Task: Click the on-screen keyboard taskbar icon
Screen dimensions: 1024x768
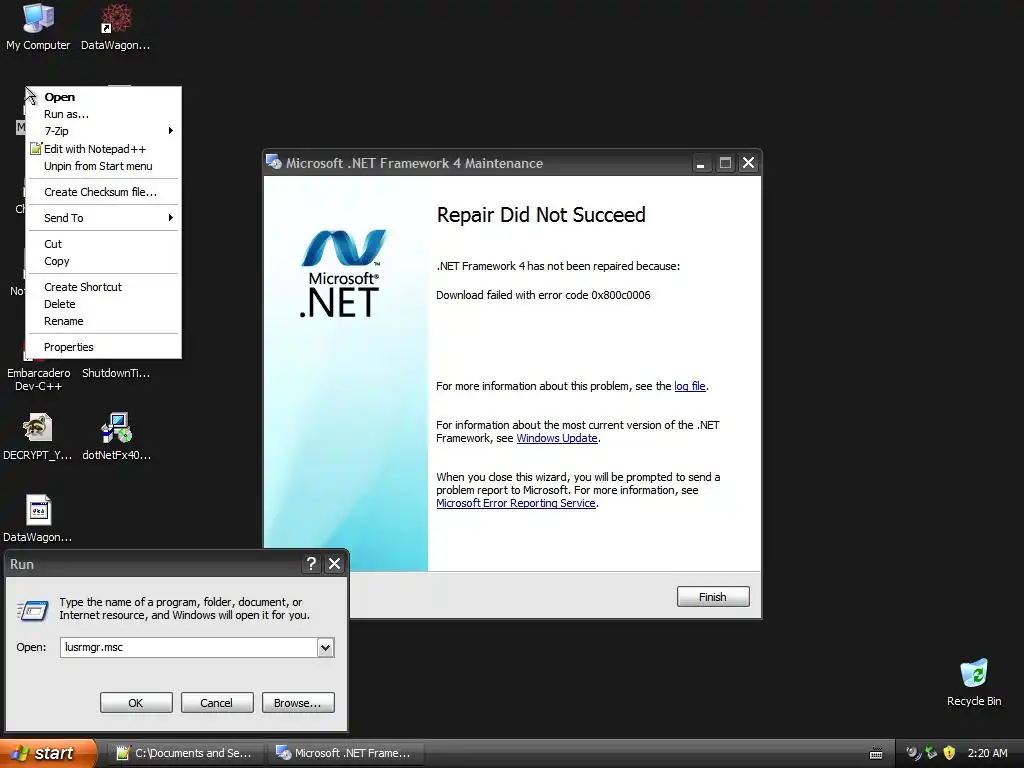Action: (x=876, y=754)
